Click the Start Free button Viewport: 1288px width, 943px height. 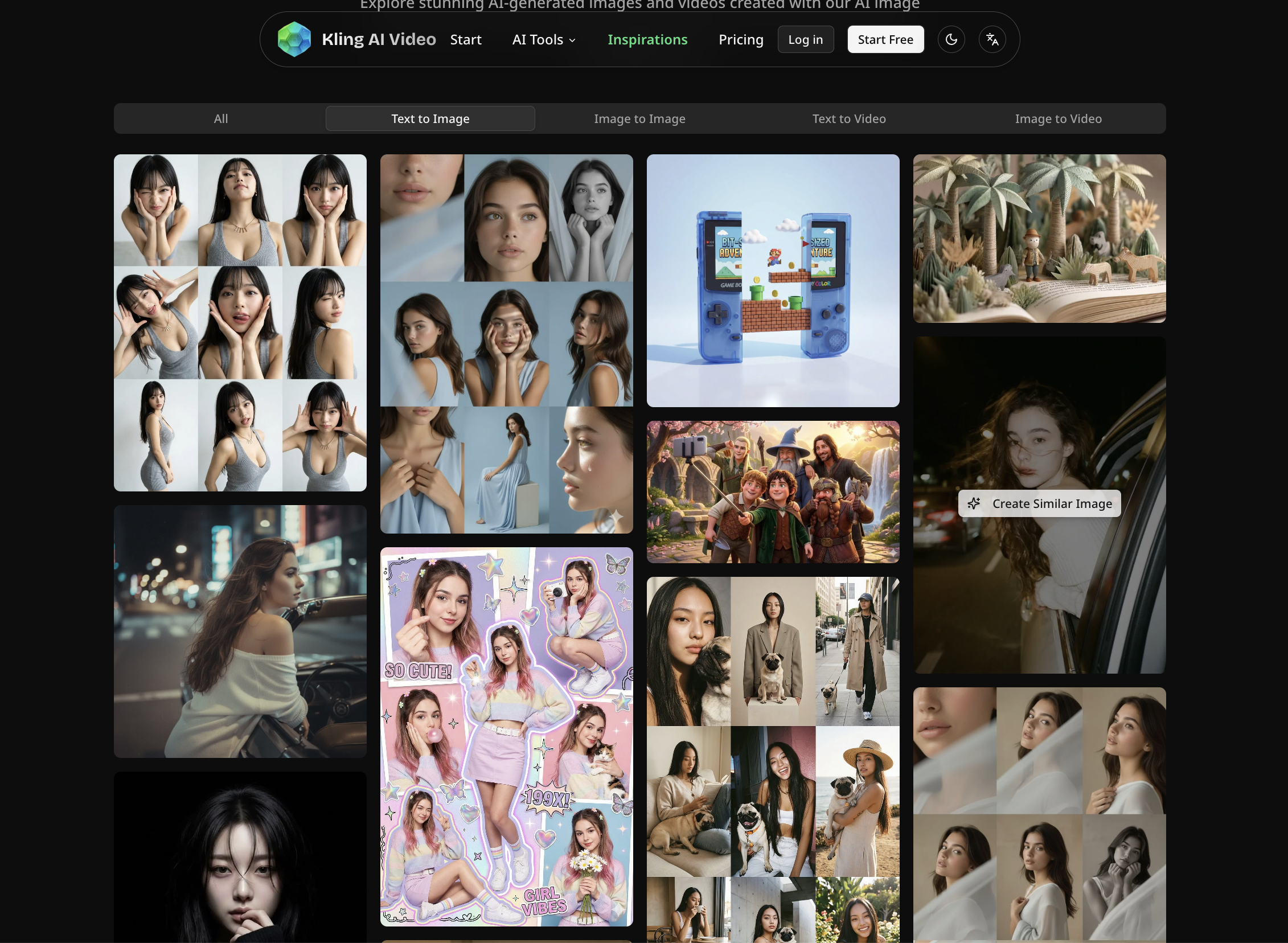885,39
